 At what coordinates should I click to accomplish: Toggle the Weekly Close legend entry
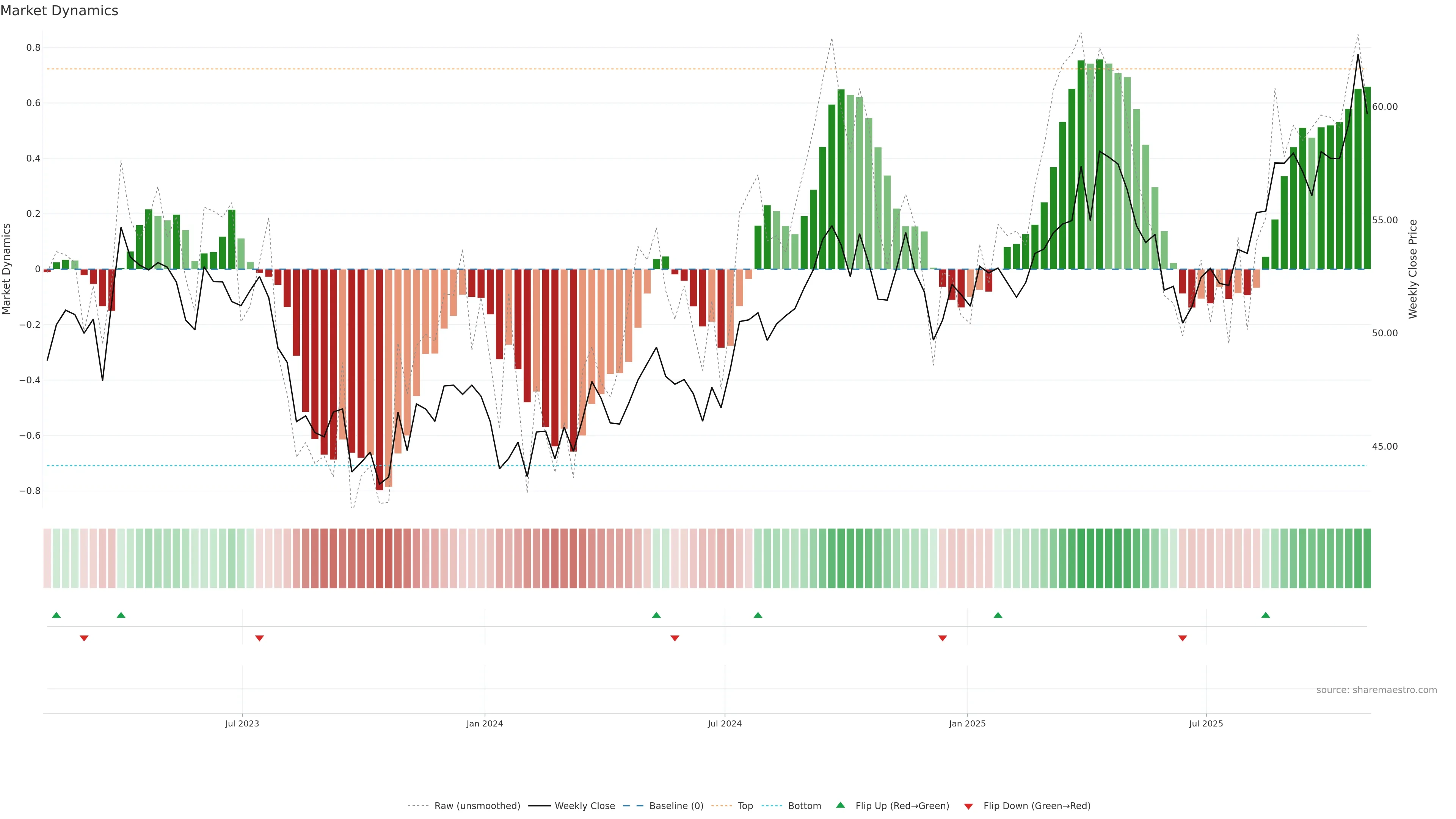pyautogui.click(x=584, y=806)
